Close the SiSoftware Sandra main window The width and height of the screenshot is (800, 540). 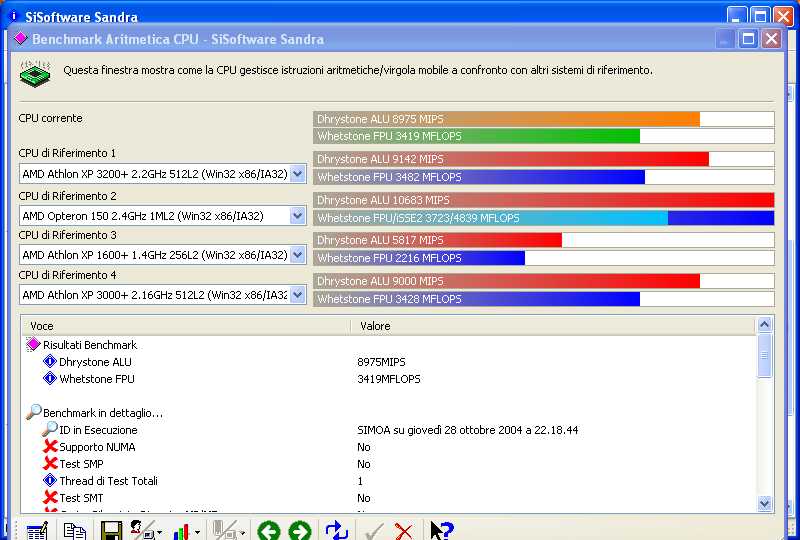point(783,16)
